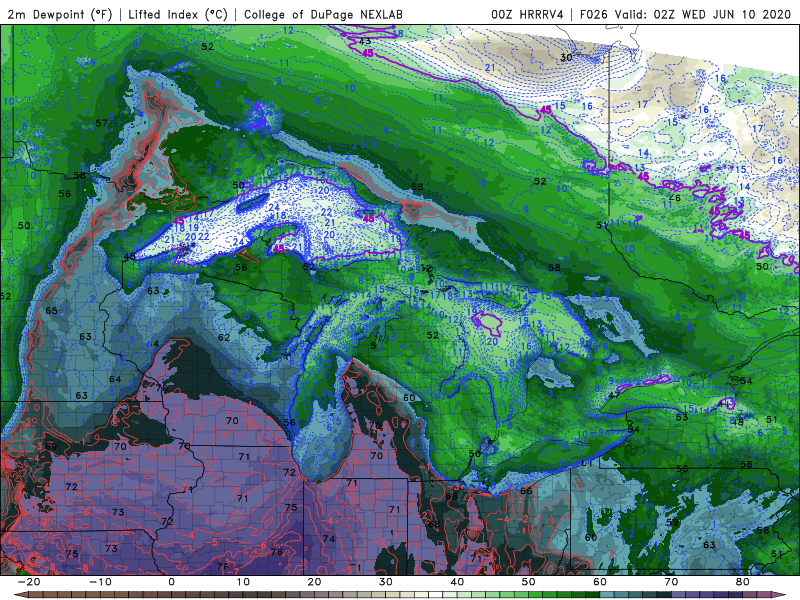Image resolution: width=800 pixels, height=600 pixels.
Task: Click the black 30 dewpoint value on the map
Action: (x=566, y=58)
